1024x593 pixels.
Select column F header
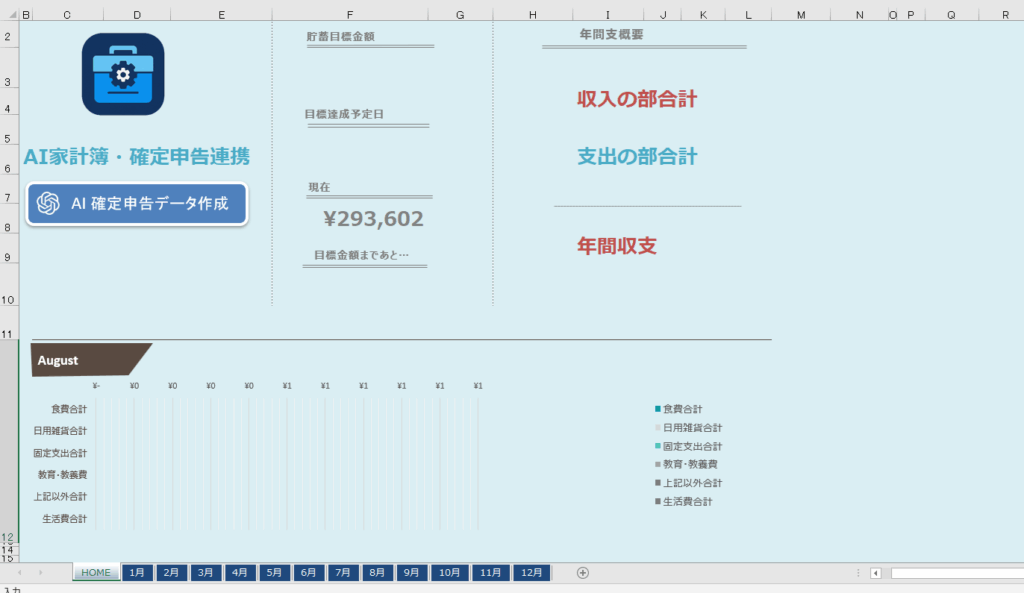point(349,15)
